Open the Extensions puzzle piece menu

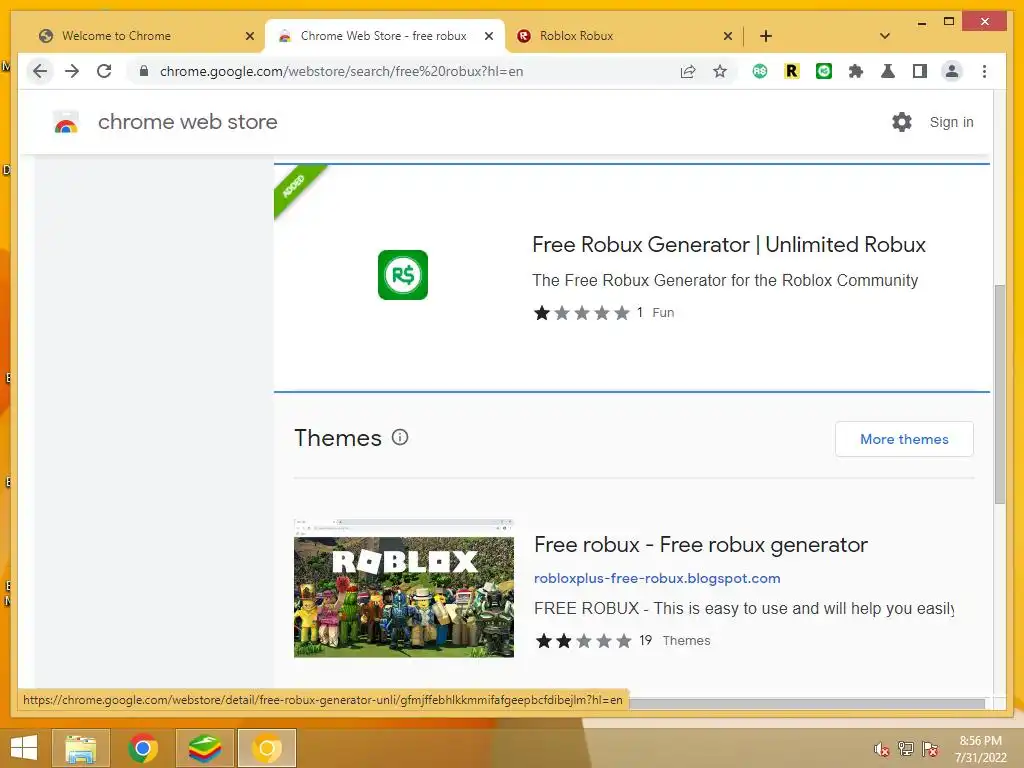click(856, 71)
